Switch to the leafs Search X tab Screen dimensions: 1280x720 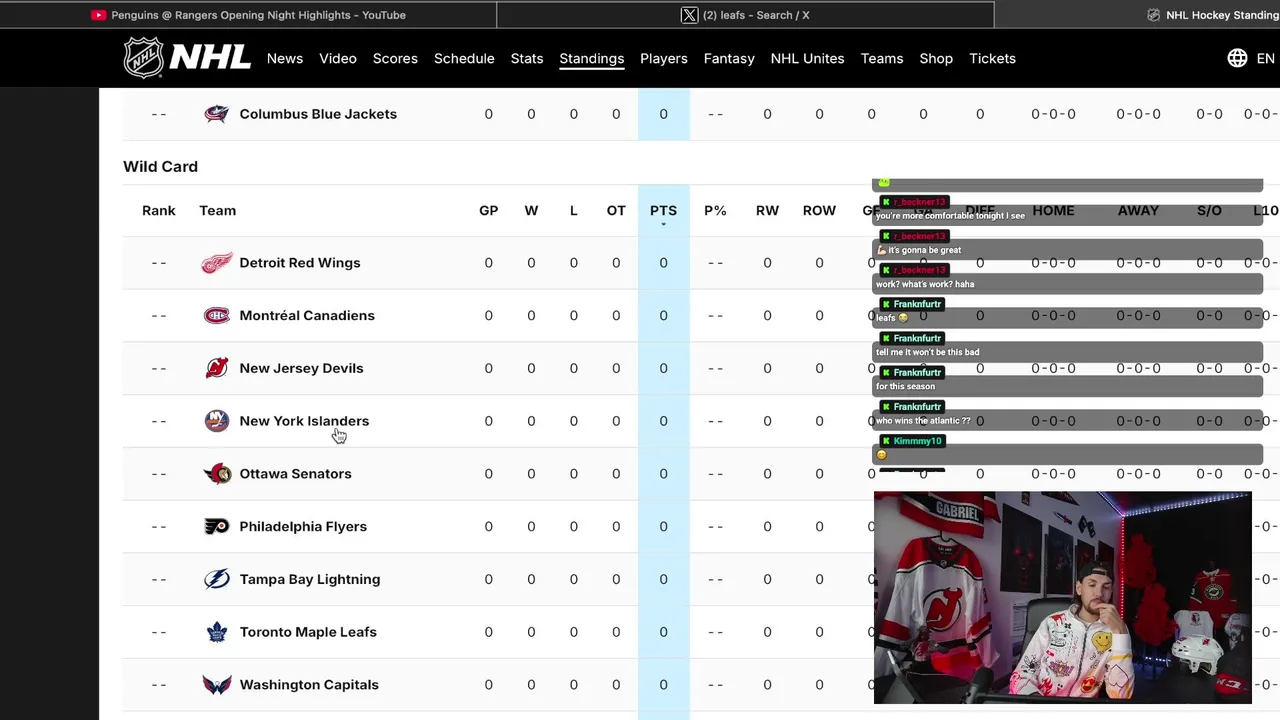tap(745, 15)
